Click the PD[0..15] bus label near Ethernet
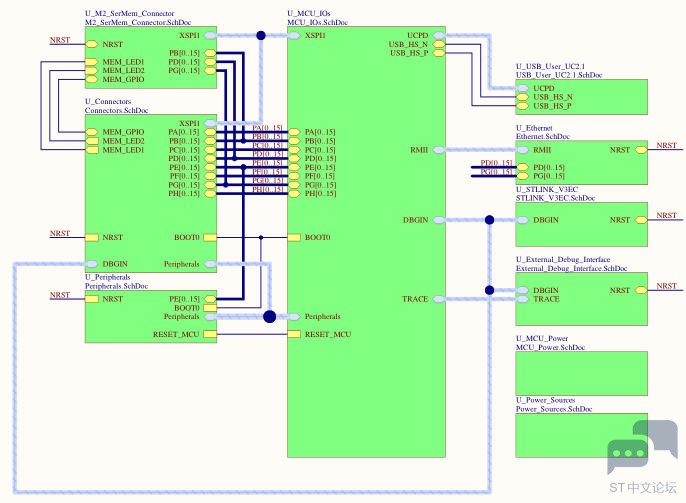 coord(496,163)
